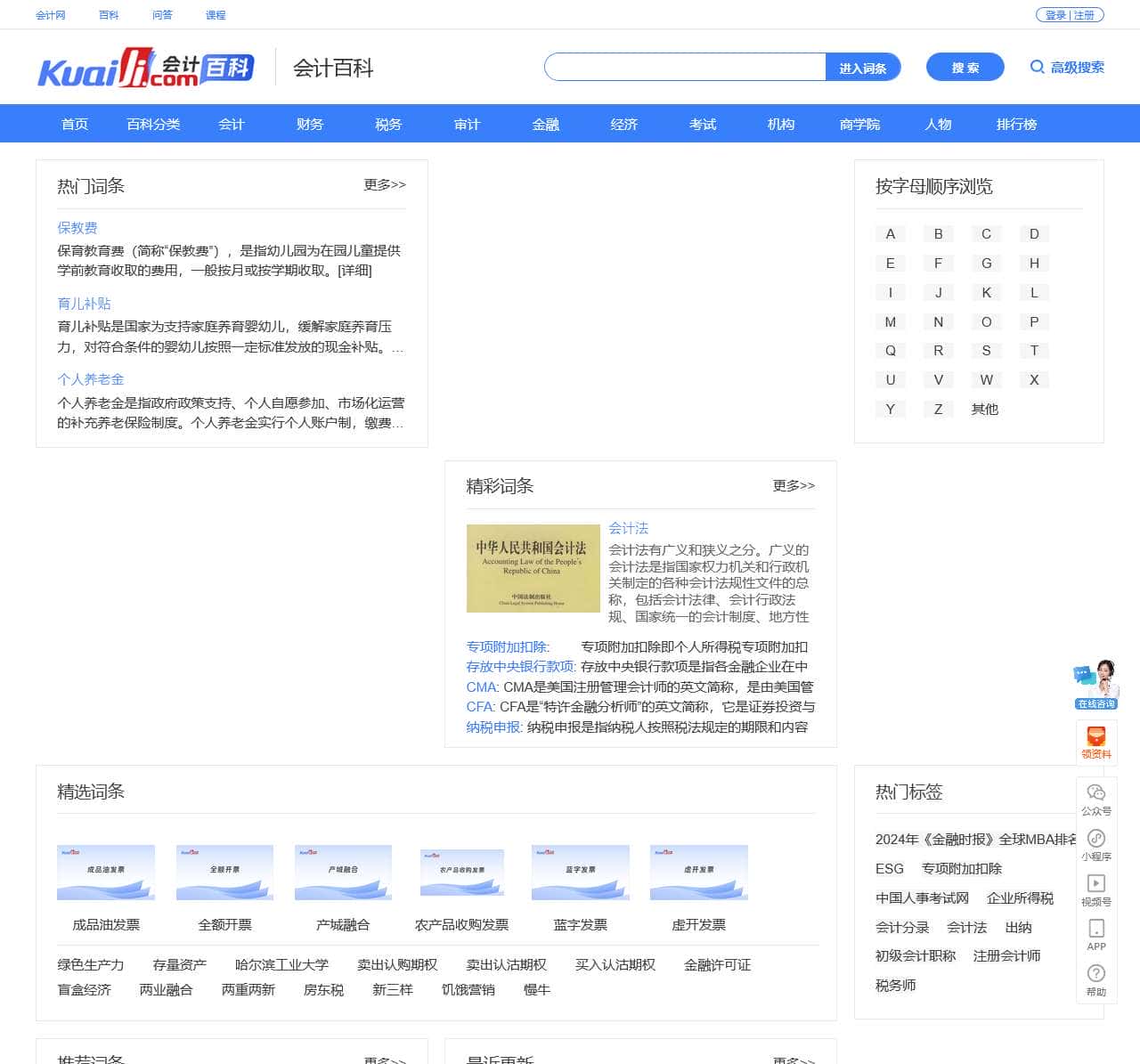The image size is (1140, 1064).
Task: Click the 进入词条 button
Action: click(x=863, y=67)
